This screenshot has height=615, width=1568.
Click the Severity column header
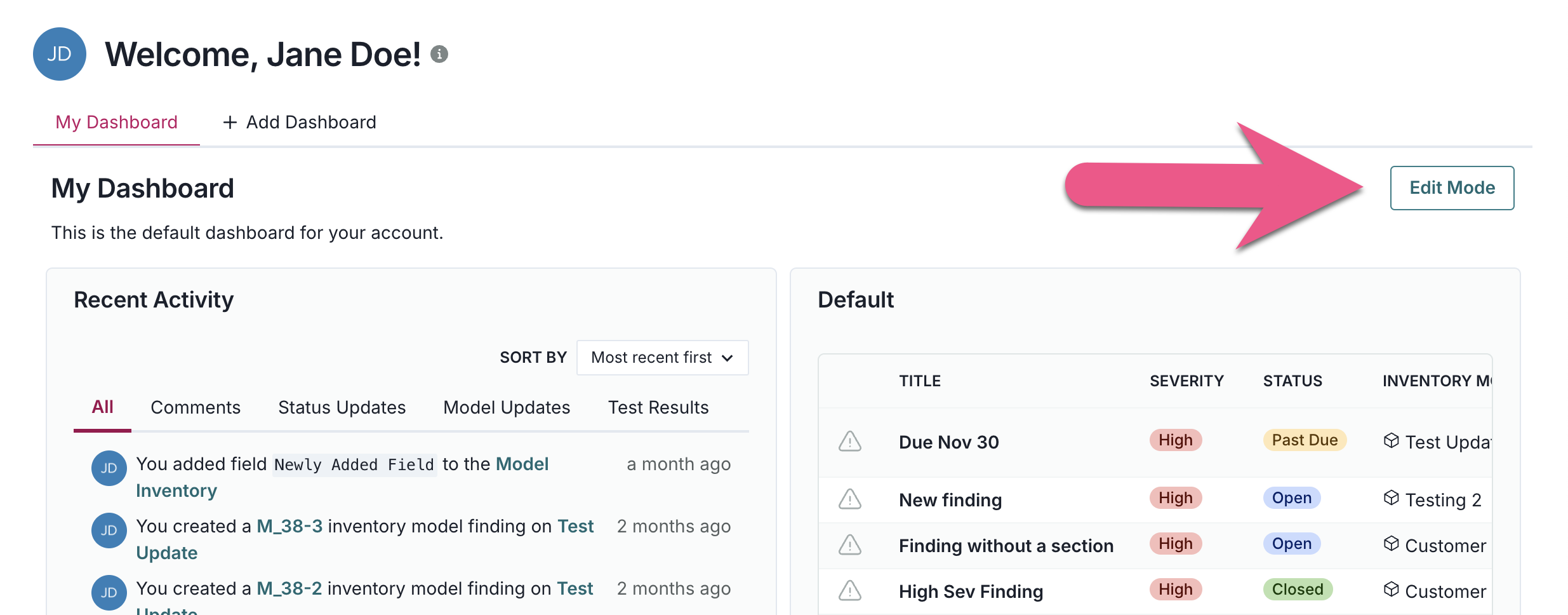[x=1186, y=381]
